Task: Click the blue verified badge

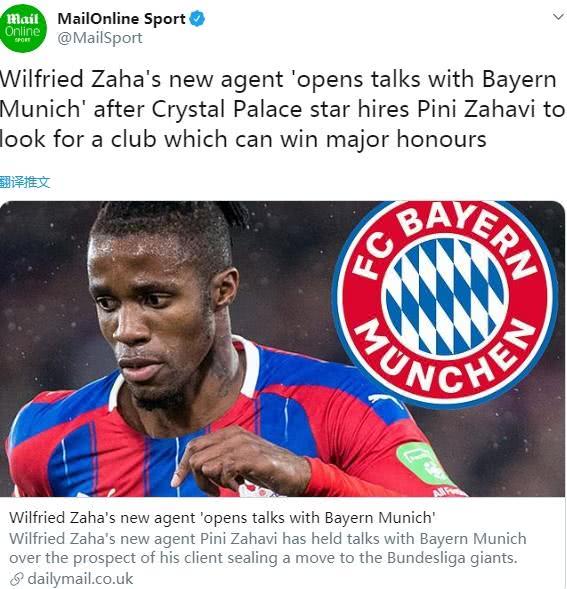Action: point(197,18)
